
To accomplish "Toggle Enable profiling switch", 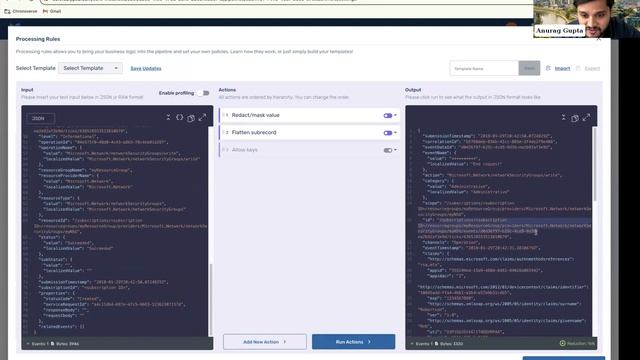I will pyautogui.click(x=204, y=93).
